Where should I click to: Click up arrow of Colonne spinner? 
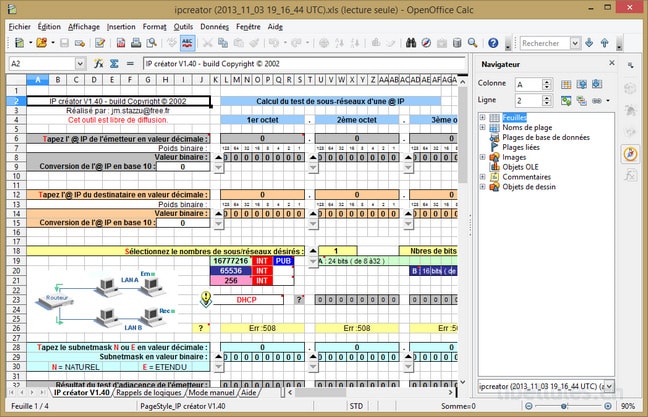[547, 82]
